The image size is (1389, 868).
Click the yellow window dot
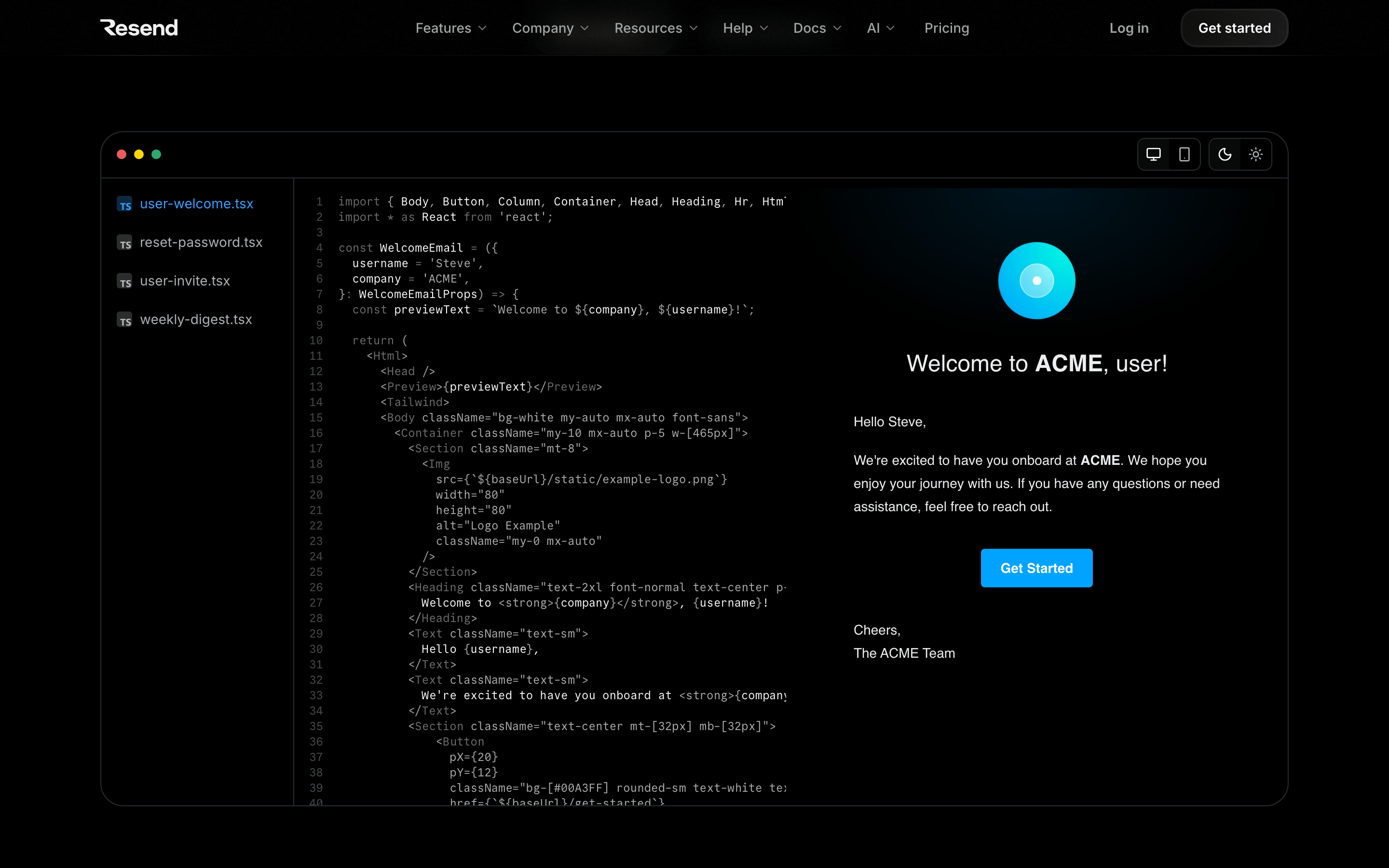click(139, 154)
